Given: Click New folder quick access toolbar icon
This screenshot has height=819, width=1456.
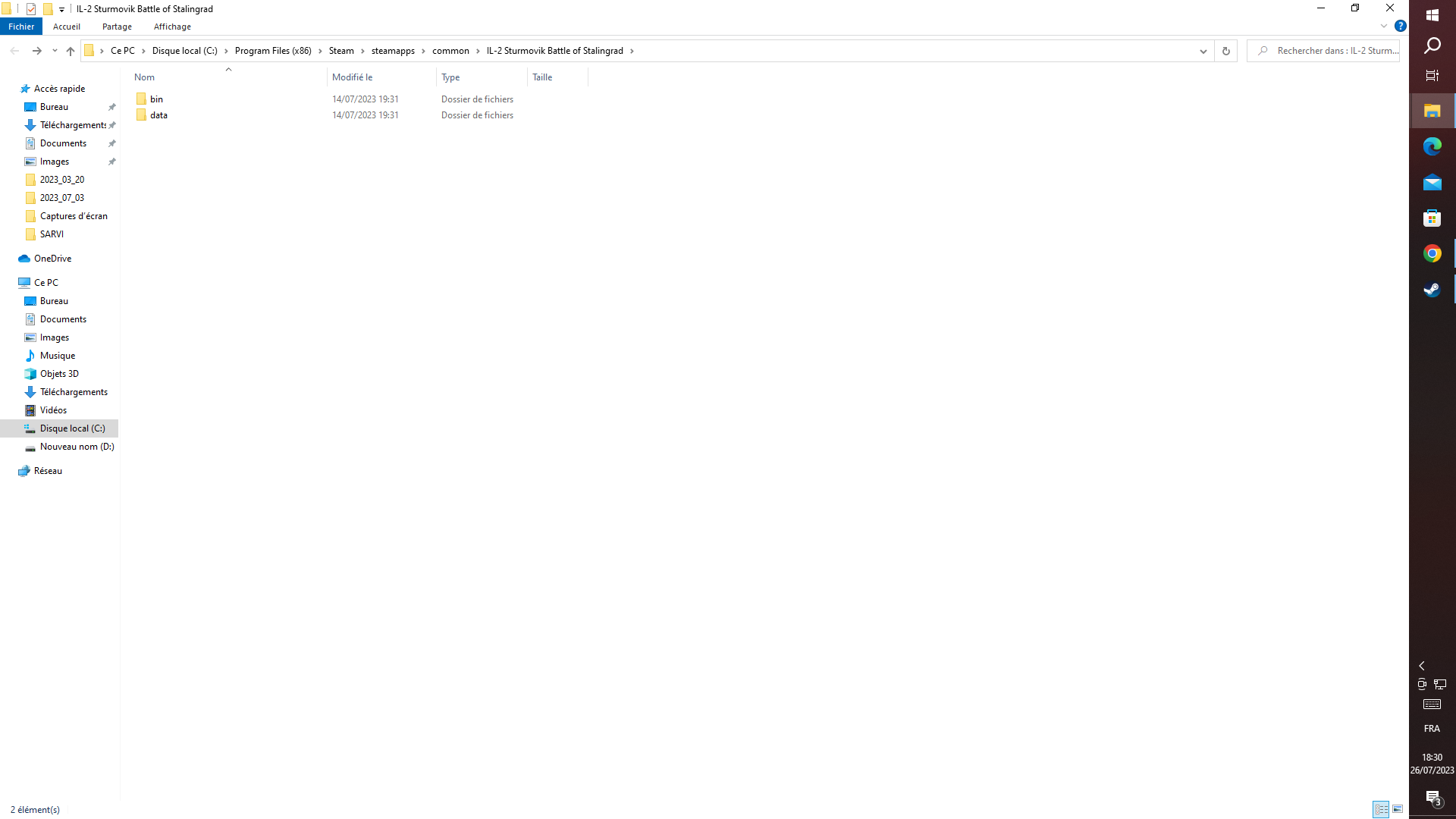Looking at the screenshot, I should pos(48,9).
